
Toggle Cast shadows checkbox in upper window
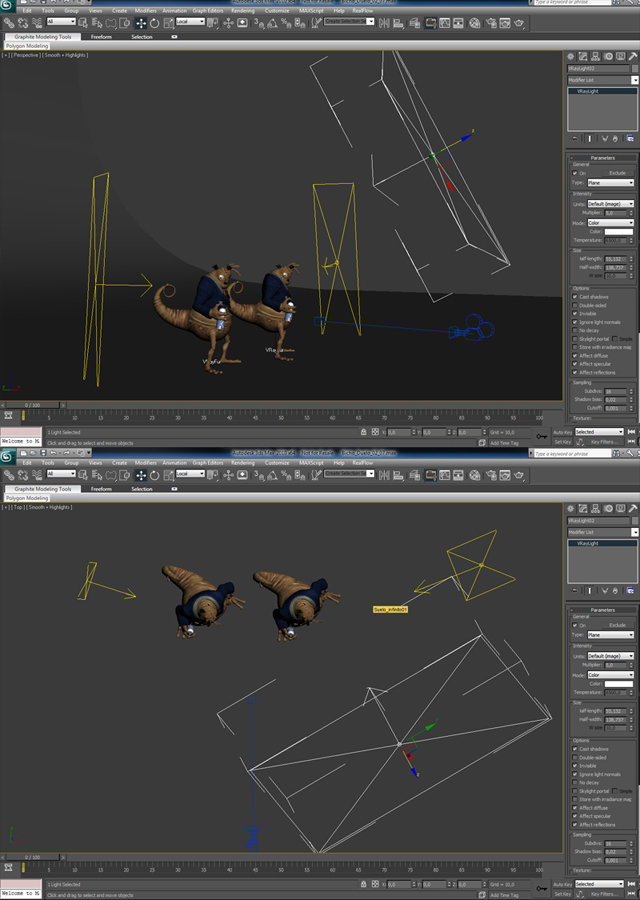pos(575,297)
